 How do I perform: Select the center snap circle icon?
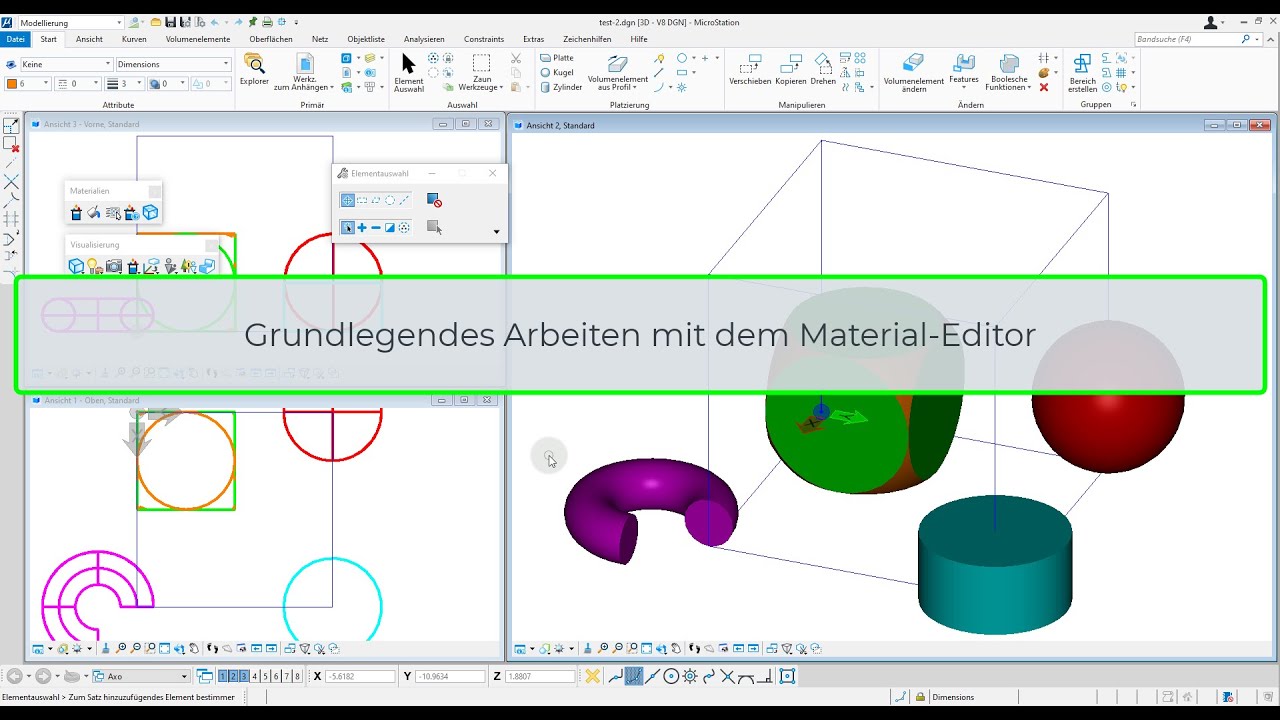(x=671, y=677)
